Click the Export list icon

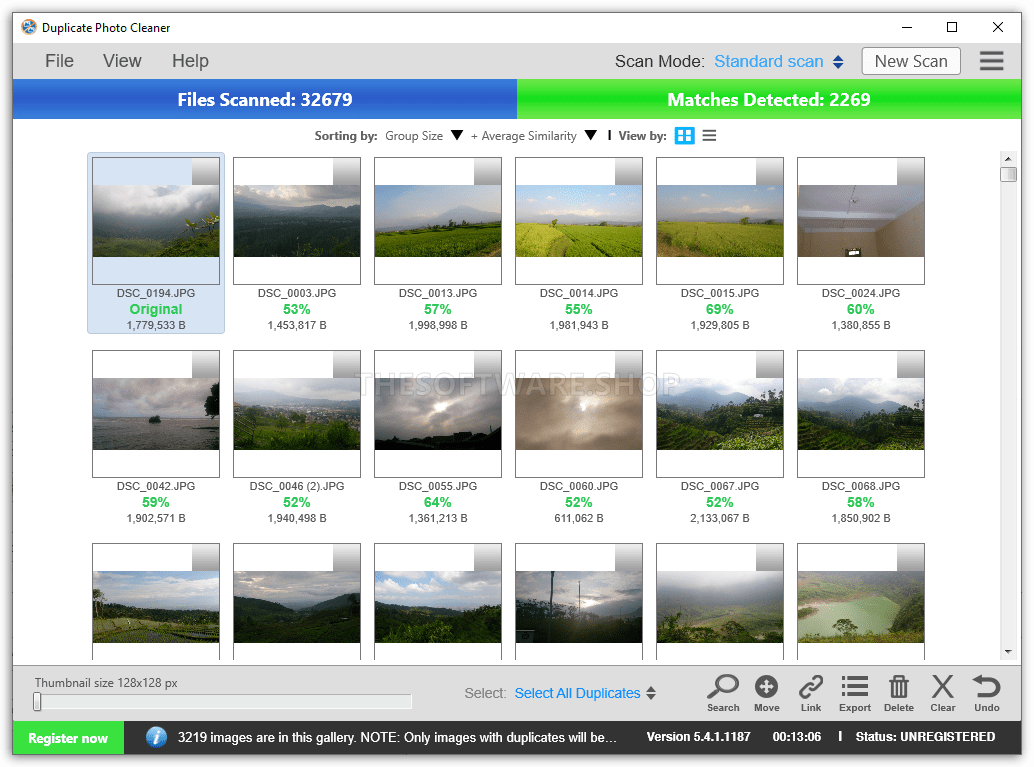(x=855, y=686)
